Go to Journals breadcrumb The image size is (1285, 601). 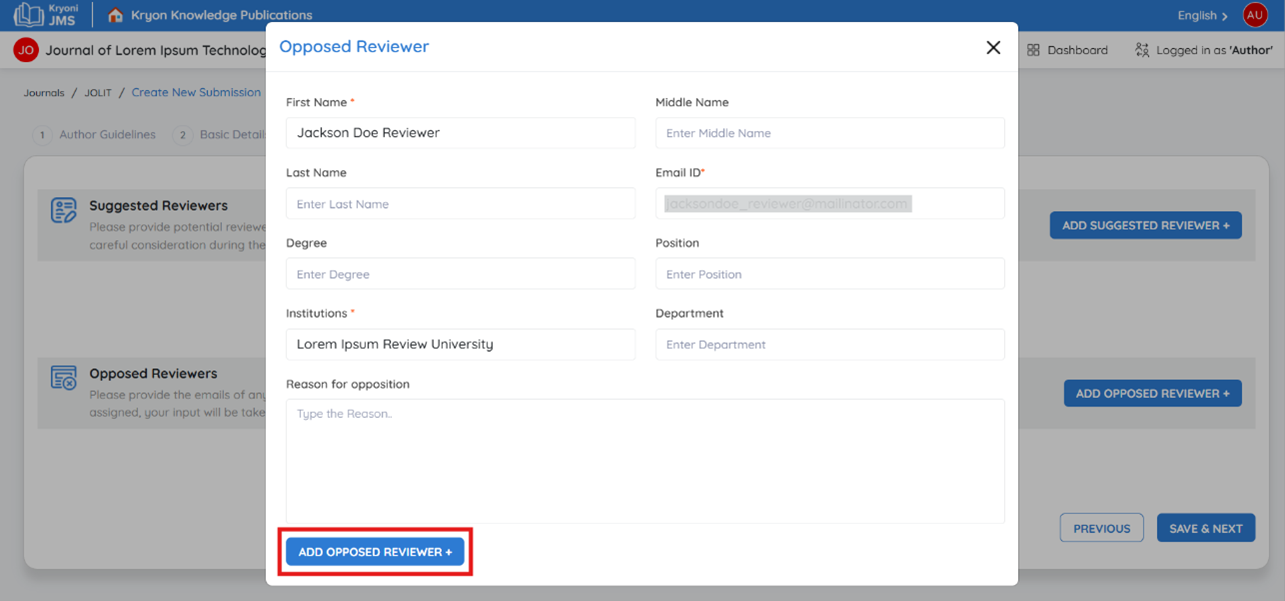[x=44, y=93]
